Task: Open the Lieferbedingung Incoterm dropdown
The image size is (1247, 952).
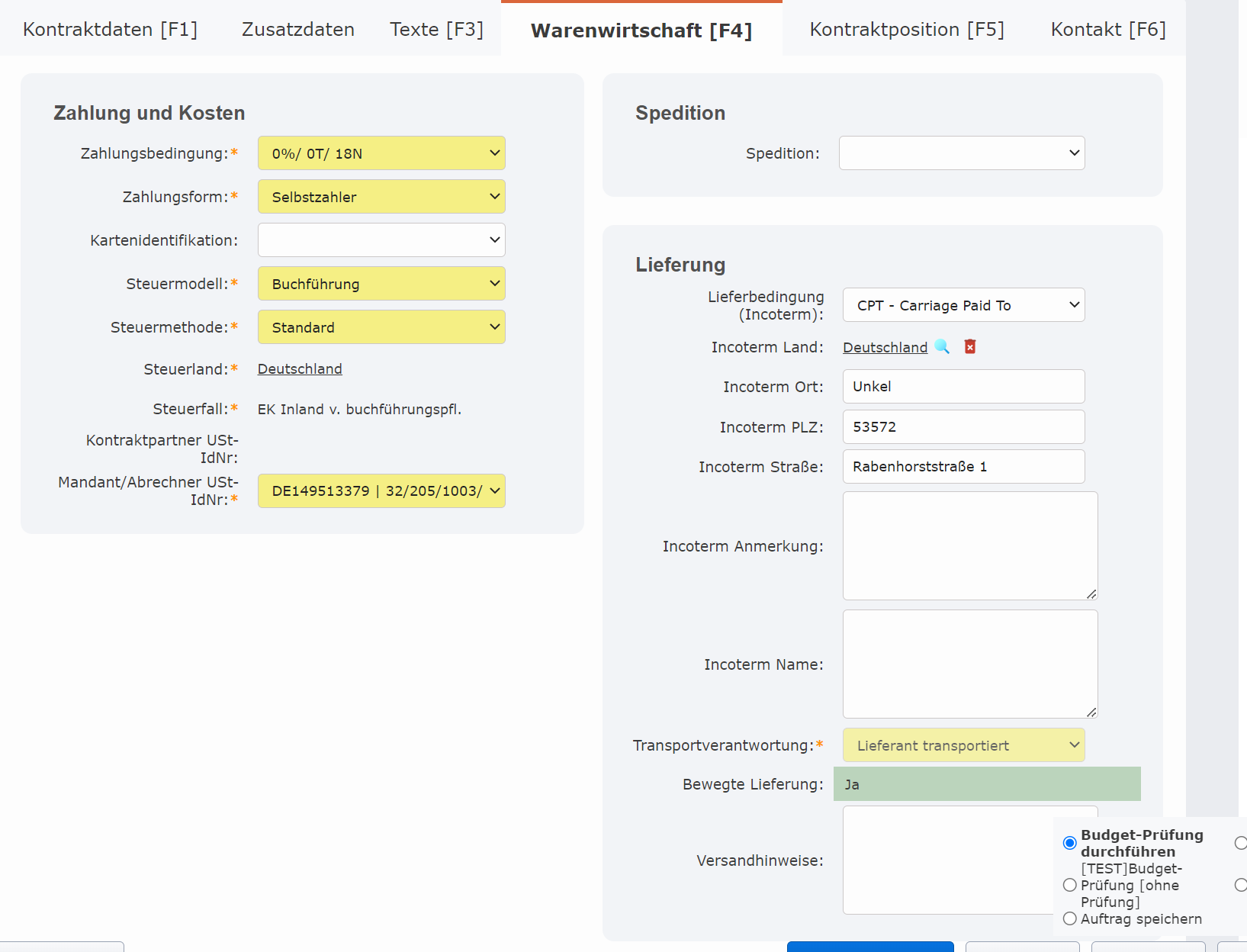Action: coord(963,305)
